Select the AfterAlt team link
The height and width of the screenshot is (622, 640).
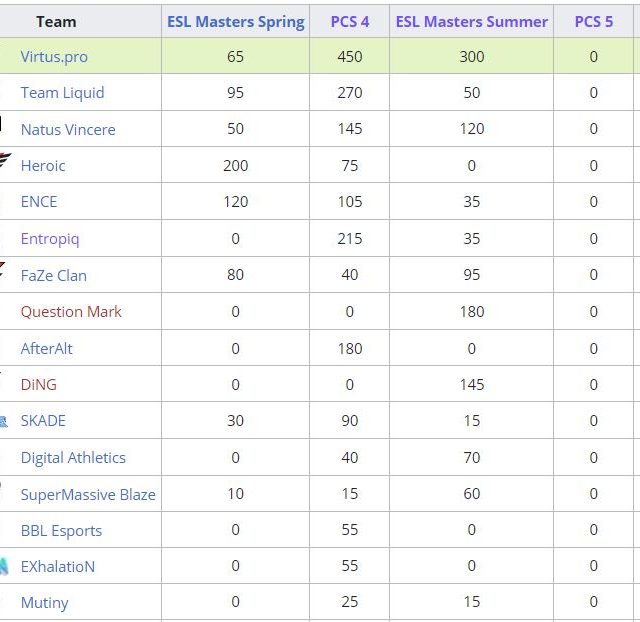(x=47, y=348)
